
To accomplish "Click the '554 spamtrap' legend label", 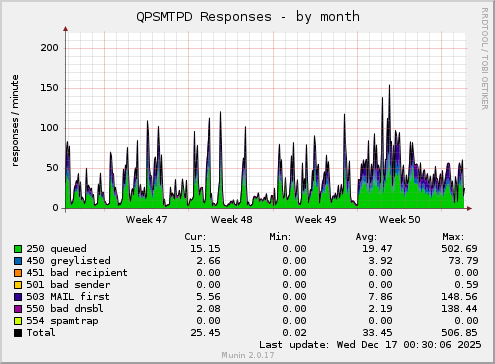I will click(x=62, y=321).
